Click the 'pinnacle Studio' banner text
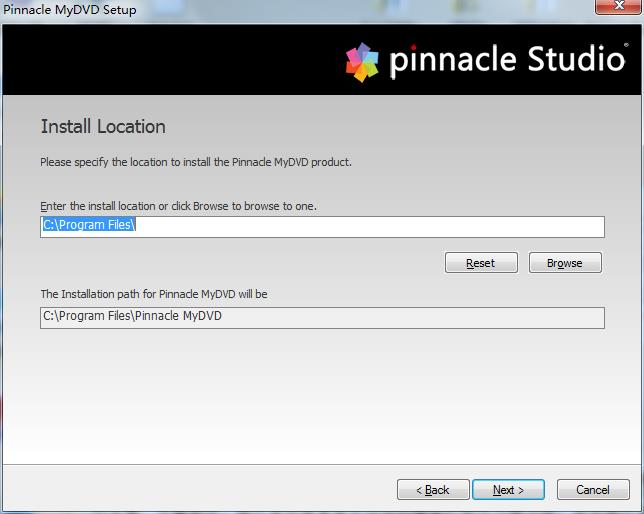644x514 pixels. click(x=507, y=60)
